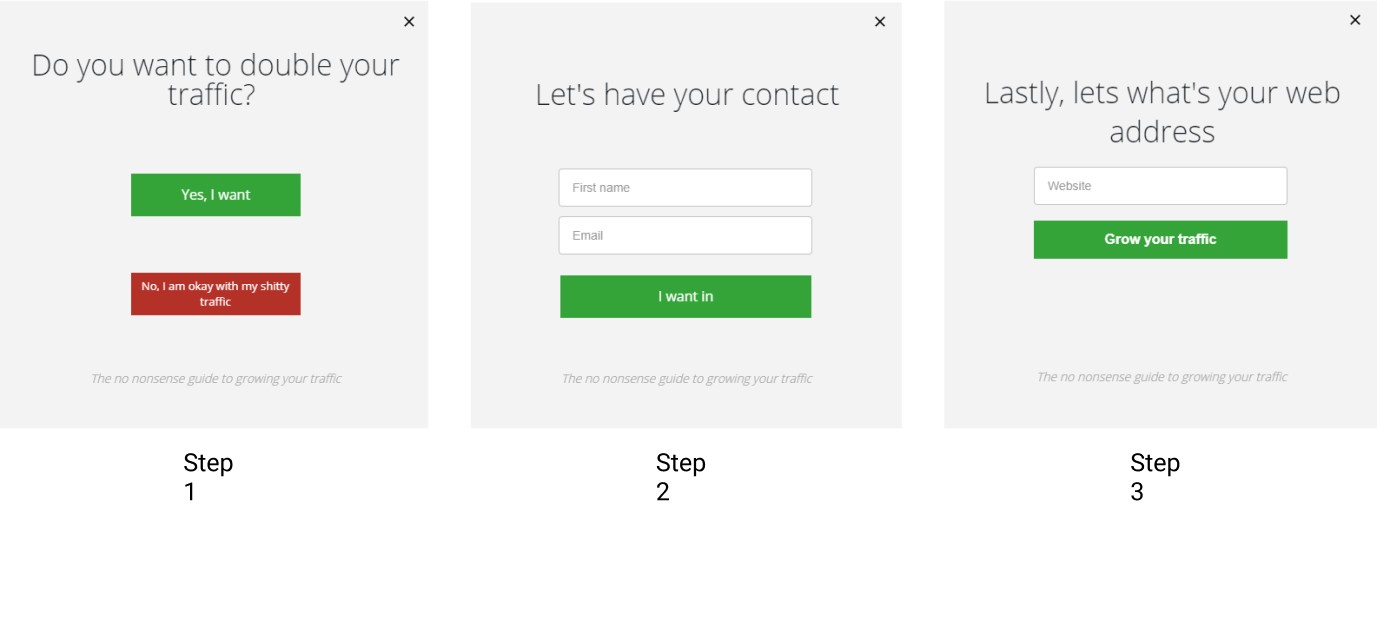
Task: Select the 'Step 3' caption
Action: coord(1154,477)
